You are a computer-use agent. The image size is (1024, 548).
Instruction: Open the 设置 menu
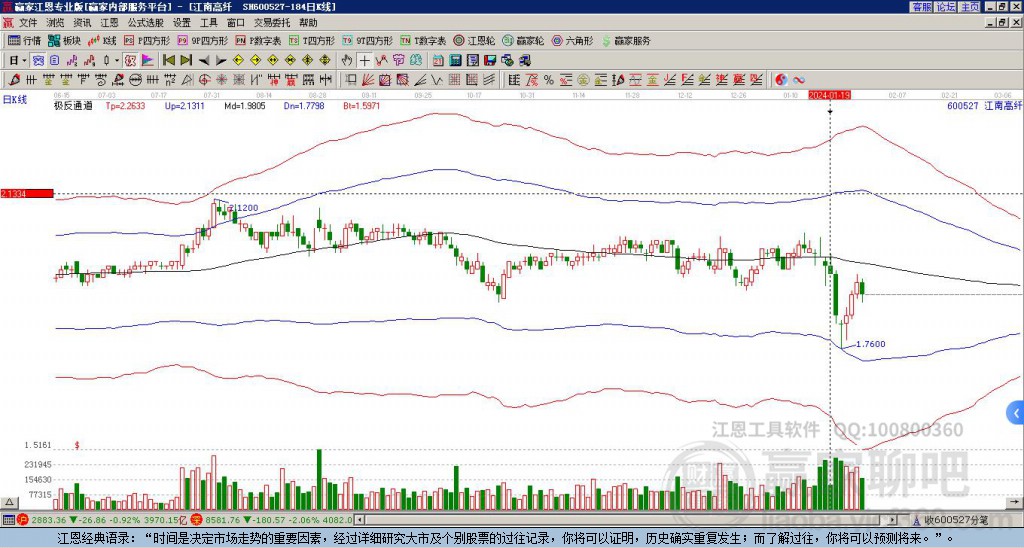click(x=182, y=23)
